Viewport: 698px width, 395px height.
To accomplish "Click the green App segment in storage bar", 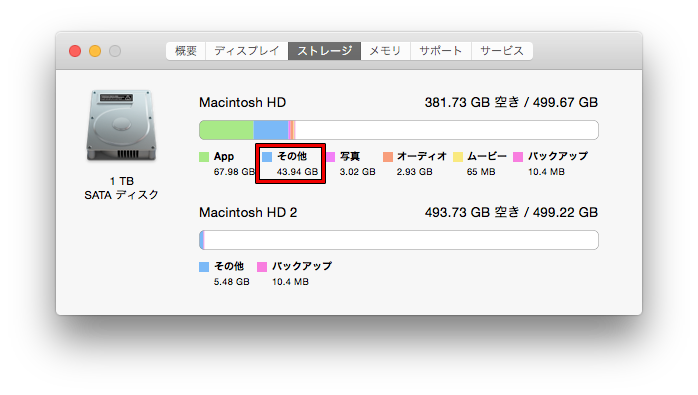I will click(x=227, y=130).
